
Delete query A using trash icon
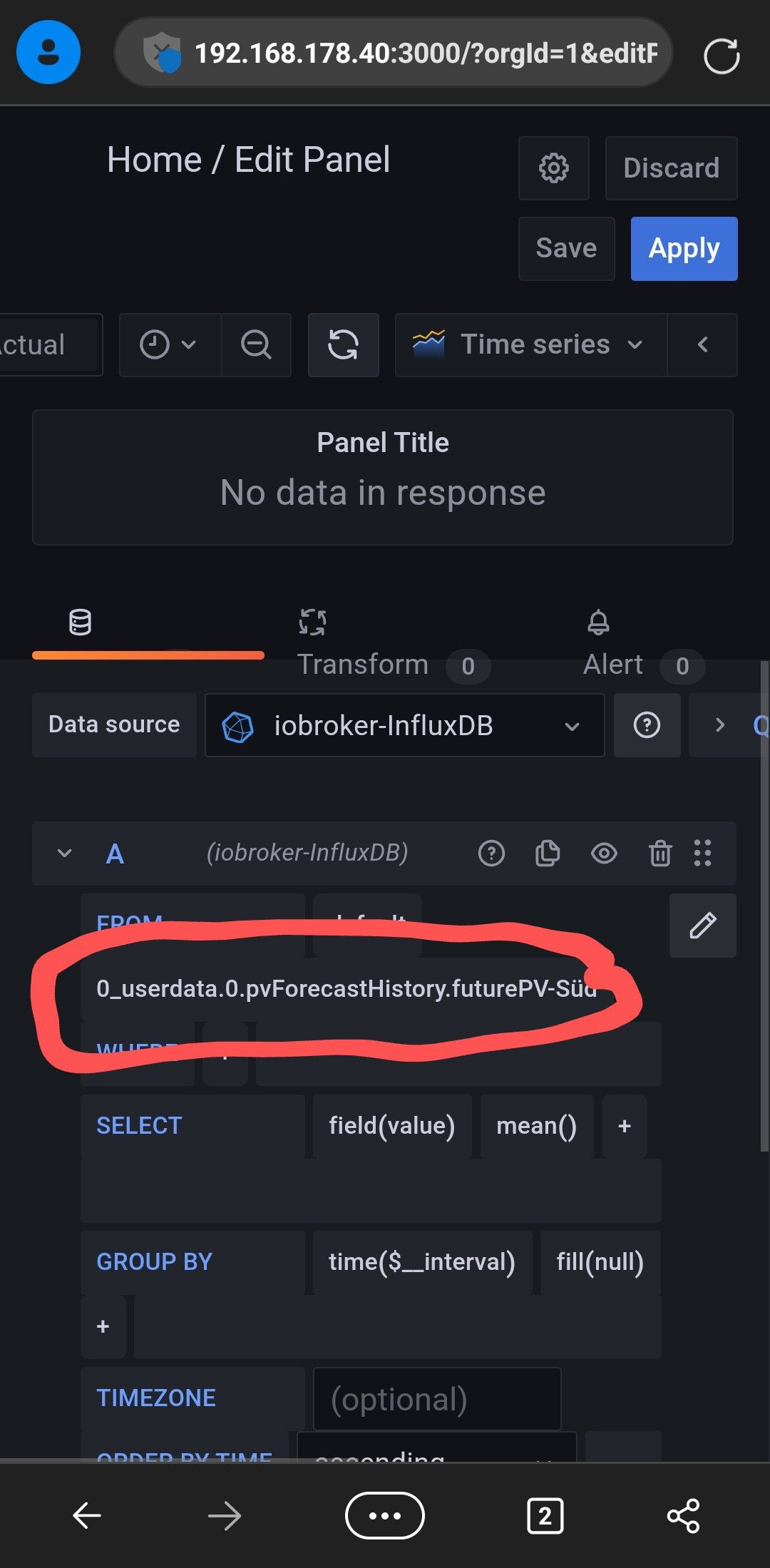(x=659, y=854)
